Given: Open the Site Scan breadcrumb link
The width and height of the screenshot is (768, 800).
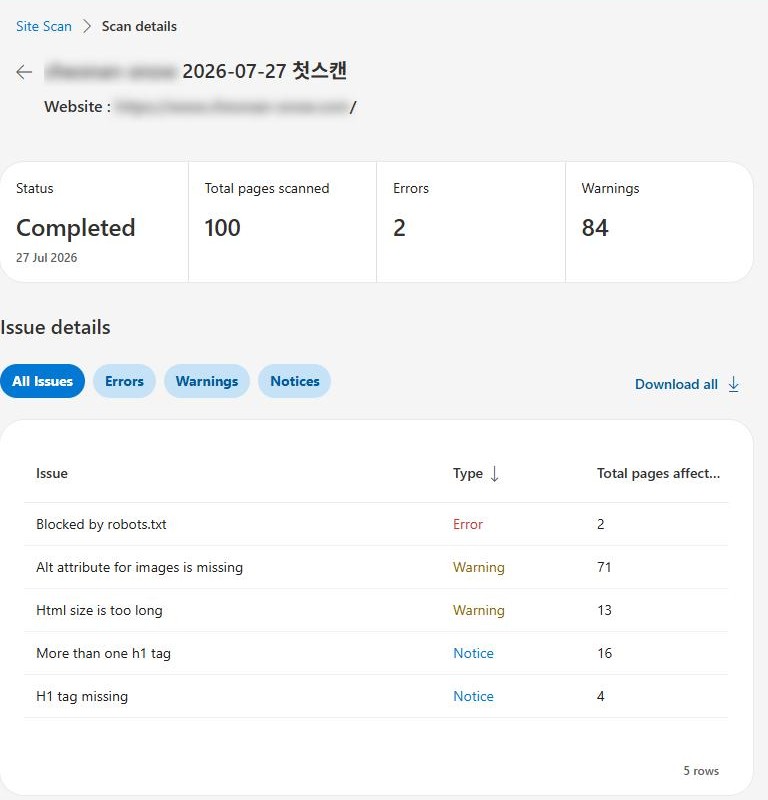Looking at the screenshot, I should point(44,26).
